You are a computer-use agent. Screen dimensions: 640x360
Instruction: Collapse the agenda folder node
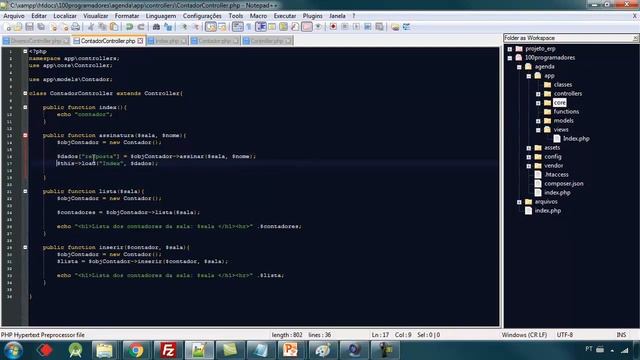coord(519,67)
